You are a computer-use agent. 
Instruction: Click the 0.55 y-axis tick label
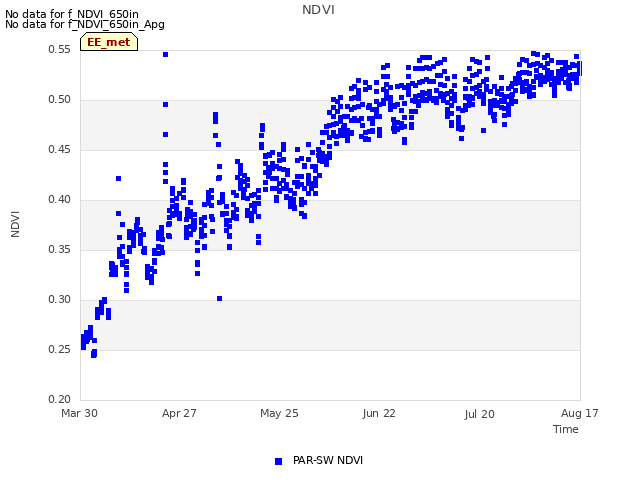pyautogui.click(x=59, y=49)
